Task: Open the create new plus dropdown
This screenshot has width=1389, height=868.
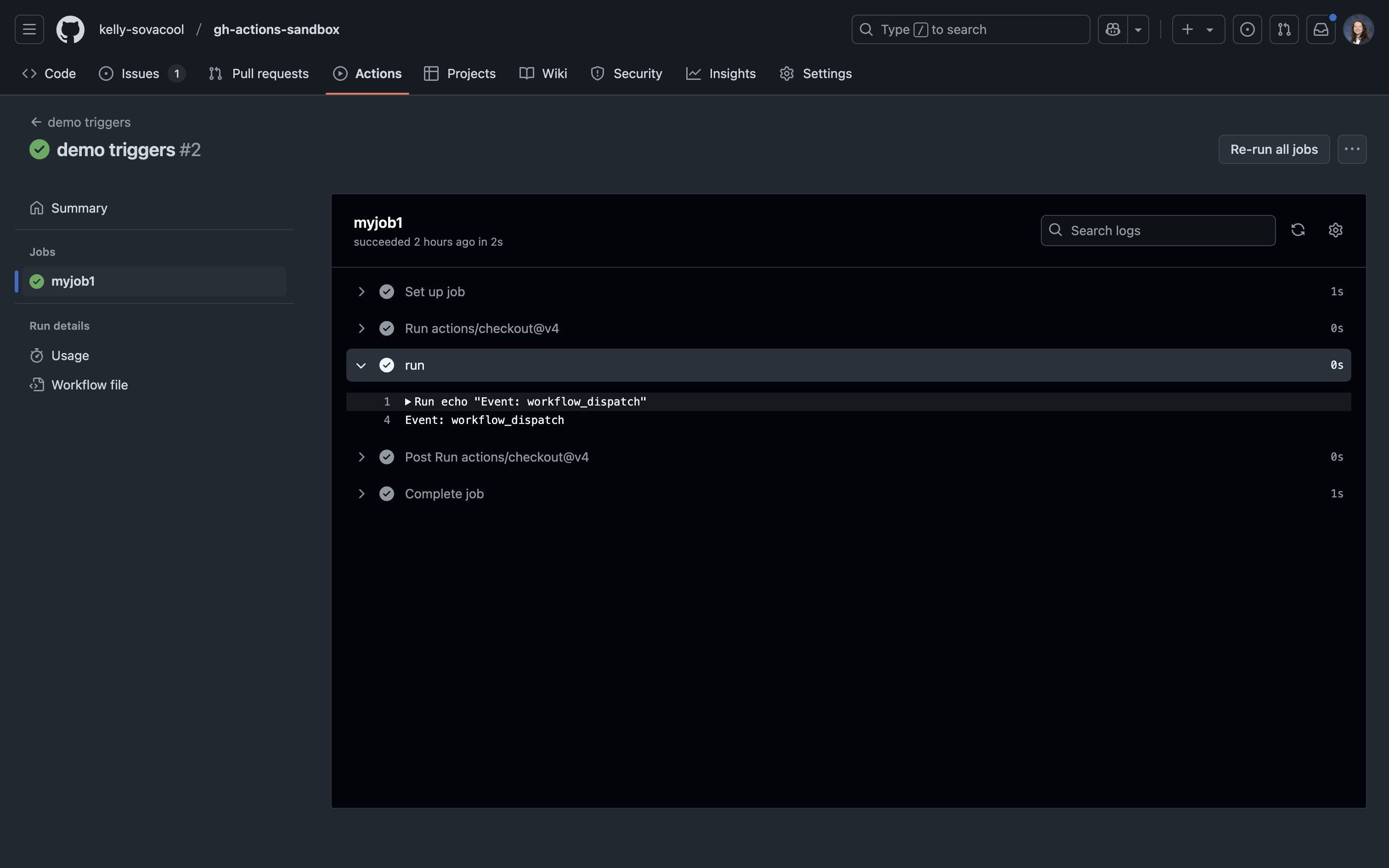Action: click(1197, 29)
